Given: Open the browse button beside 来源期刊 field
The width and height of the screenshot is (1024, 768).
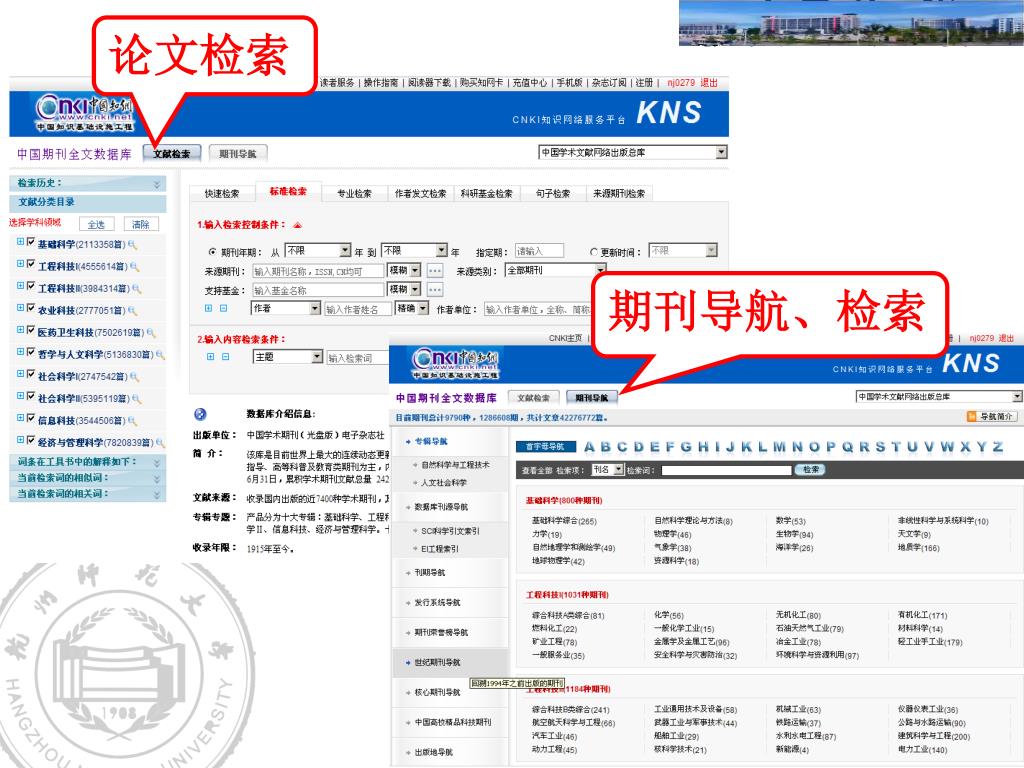Looking at the screenshot, I should click(x=435, y=270).
